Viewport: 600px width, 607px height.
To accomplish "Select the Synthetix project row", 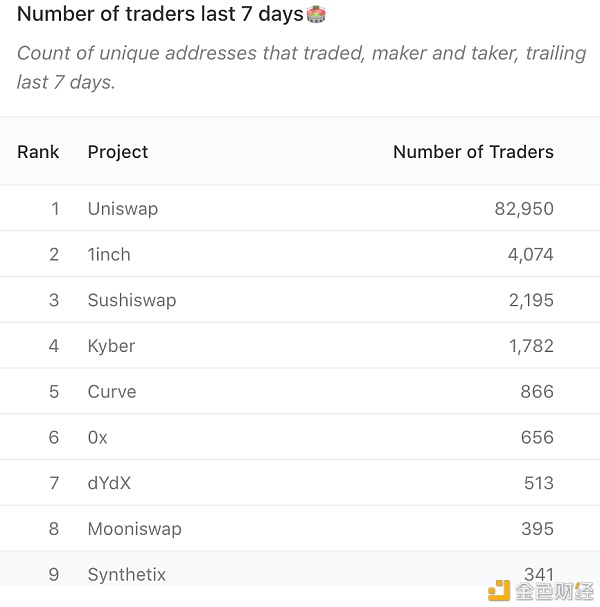I will pos(300,574).
